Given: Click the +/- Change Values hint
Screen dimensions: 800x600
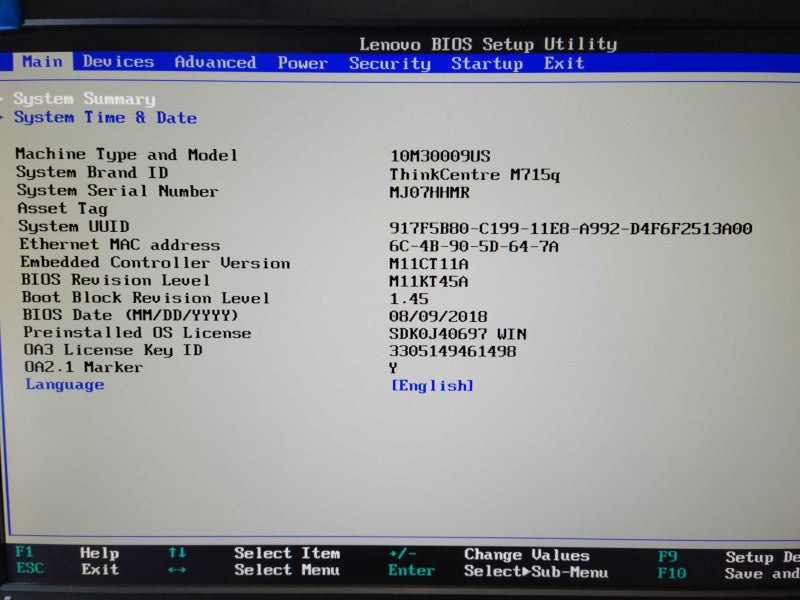Looking at the screenshot, I should pyautogui.click(x=489, y=555).
